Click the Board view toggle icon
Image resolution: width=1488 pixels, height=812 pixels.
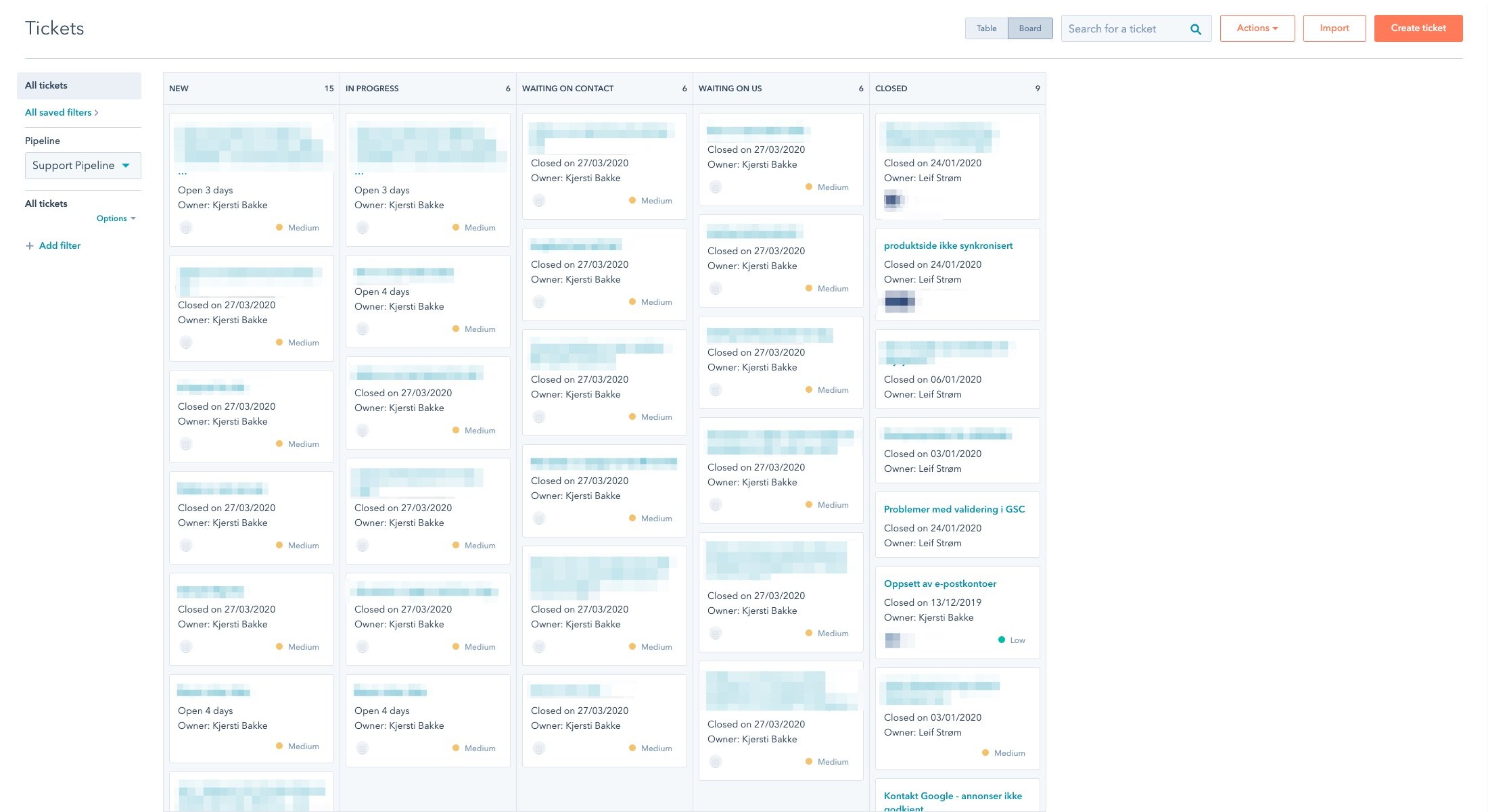pos(1030,28)
